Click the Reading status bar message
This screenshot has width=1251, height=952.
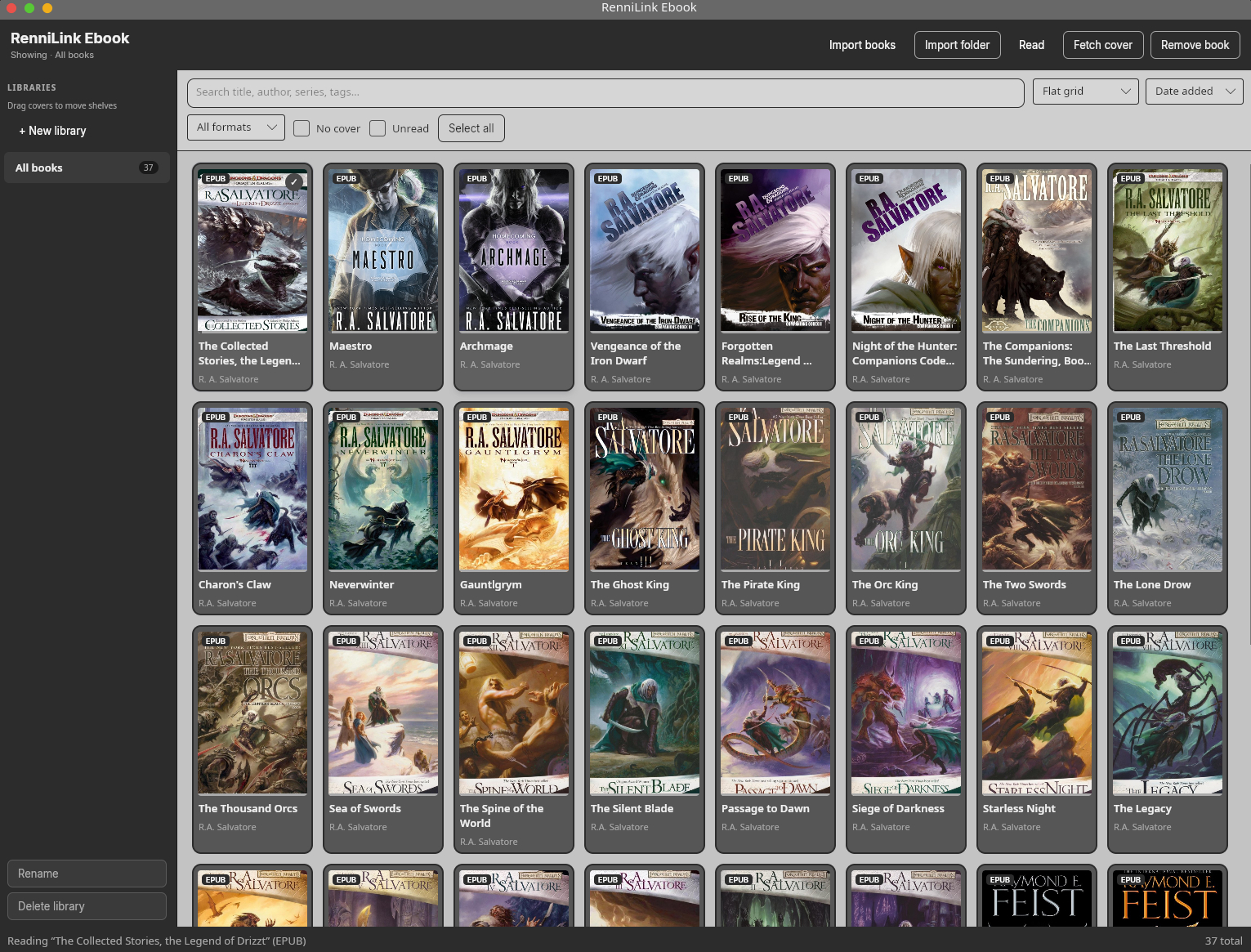click(157, 941)
